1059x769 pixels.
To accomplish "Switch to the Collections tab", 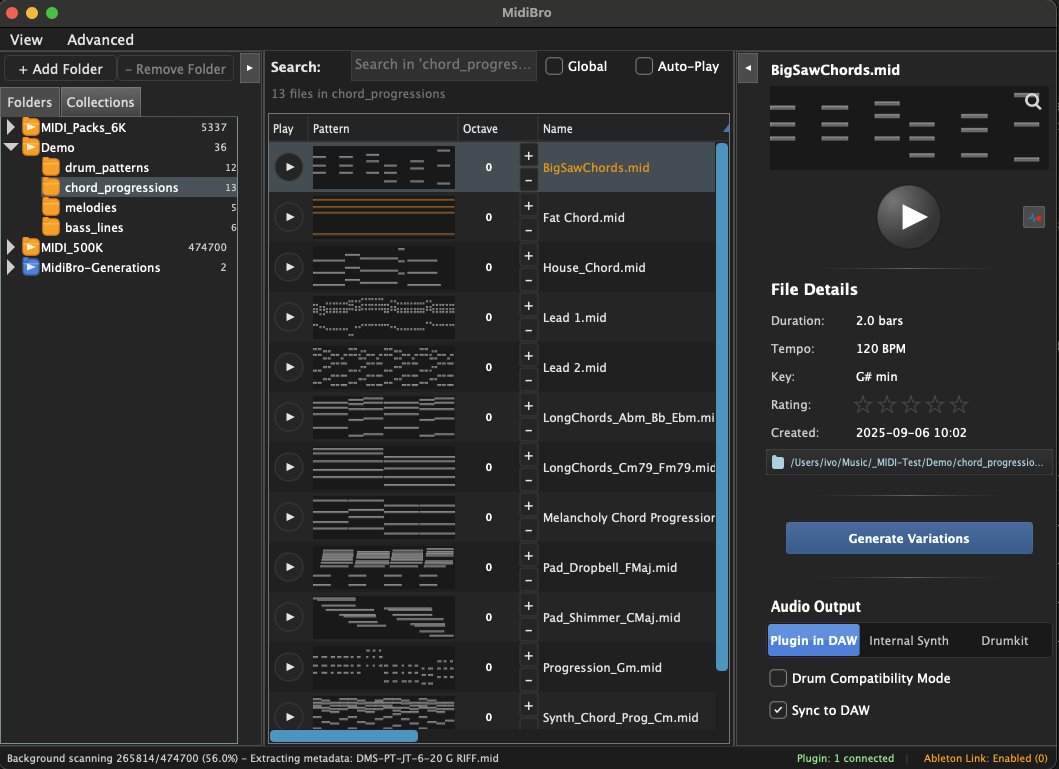I will coord(100,102).
